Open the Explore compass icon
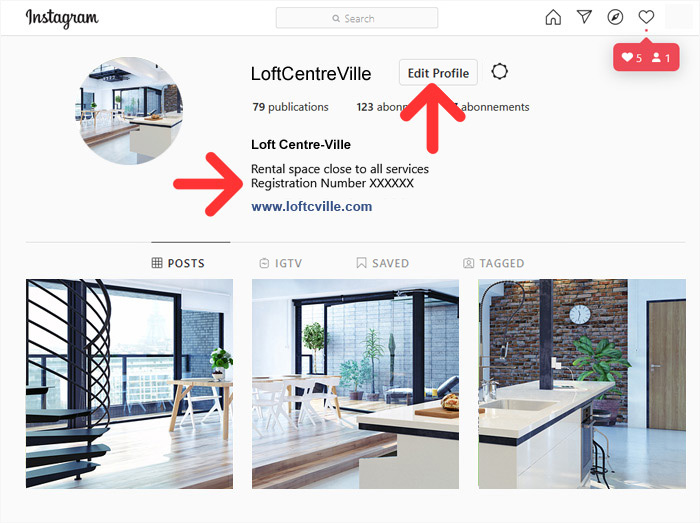The width and height of the screenshot is (700, 523). coord(615,17)
